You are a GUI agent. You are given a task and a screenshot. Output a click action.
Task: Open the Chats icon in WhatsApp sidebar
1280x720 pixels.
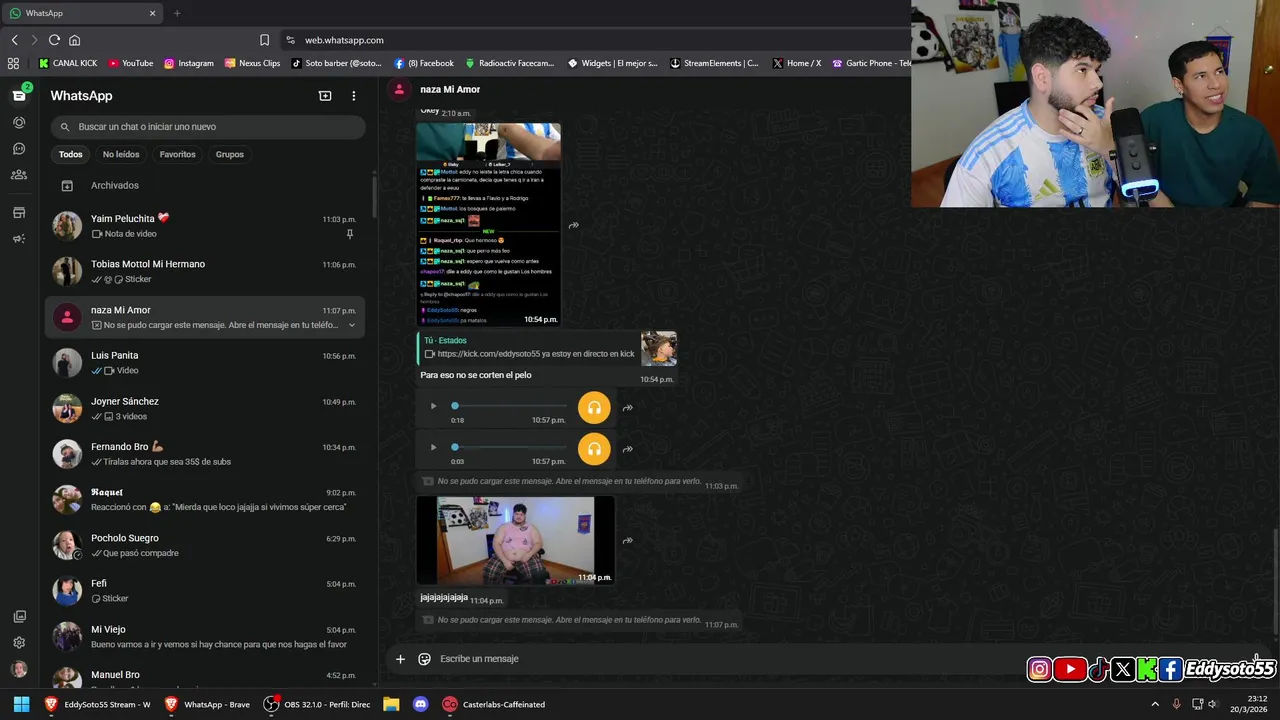point(19,95)
